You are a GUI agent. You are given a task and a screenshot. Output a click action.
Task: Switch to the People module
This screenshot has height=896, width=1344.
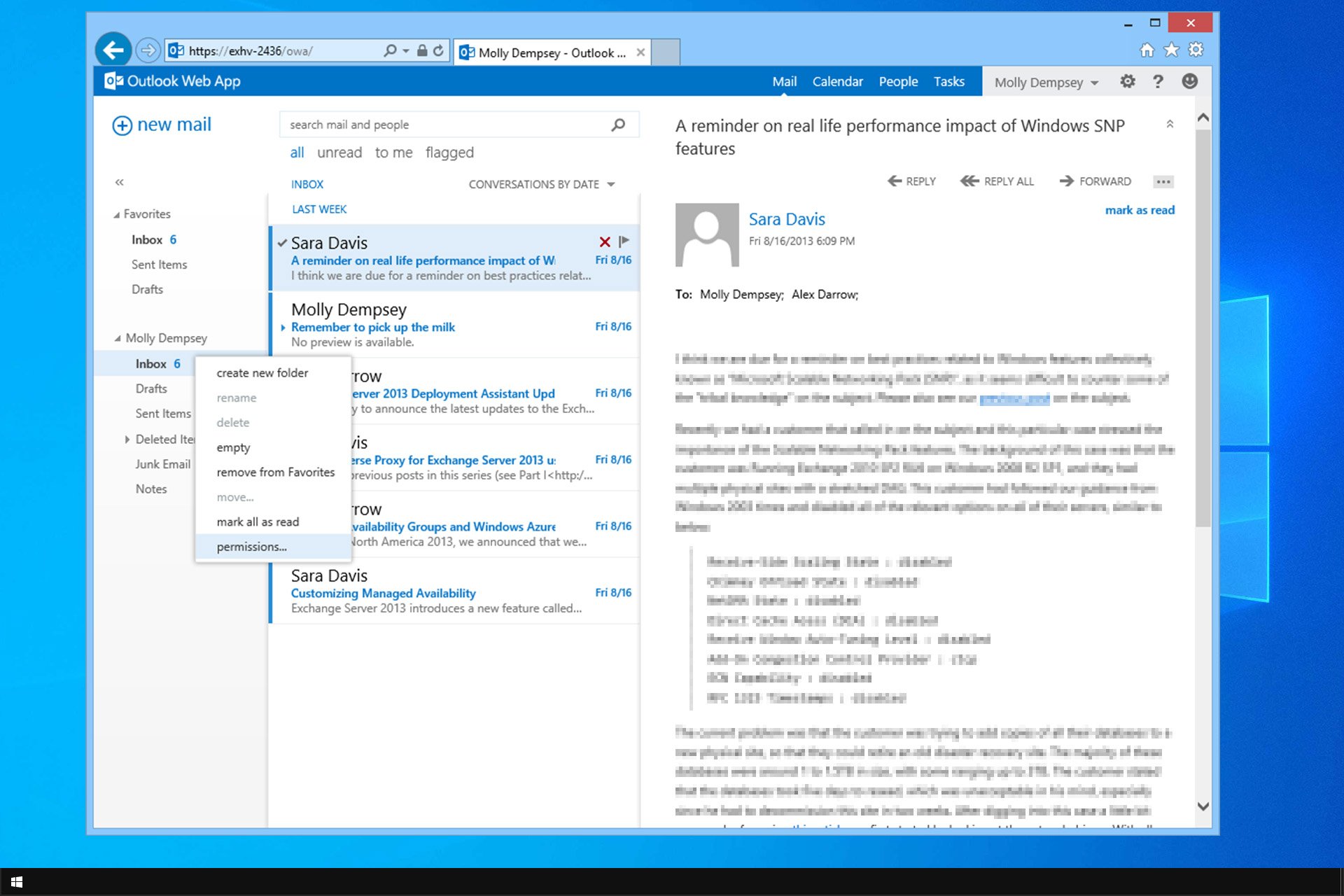click(x=898, y=82)
